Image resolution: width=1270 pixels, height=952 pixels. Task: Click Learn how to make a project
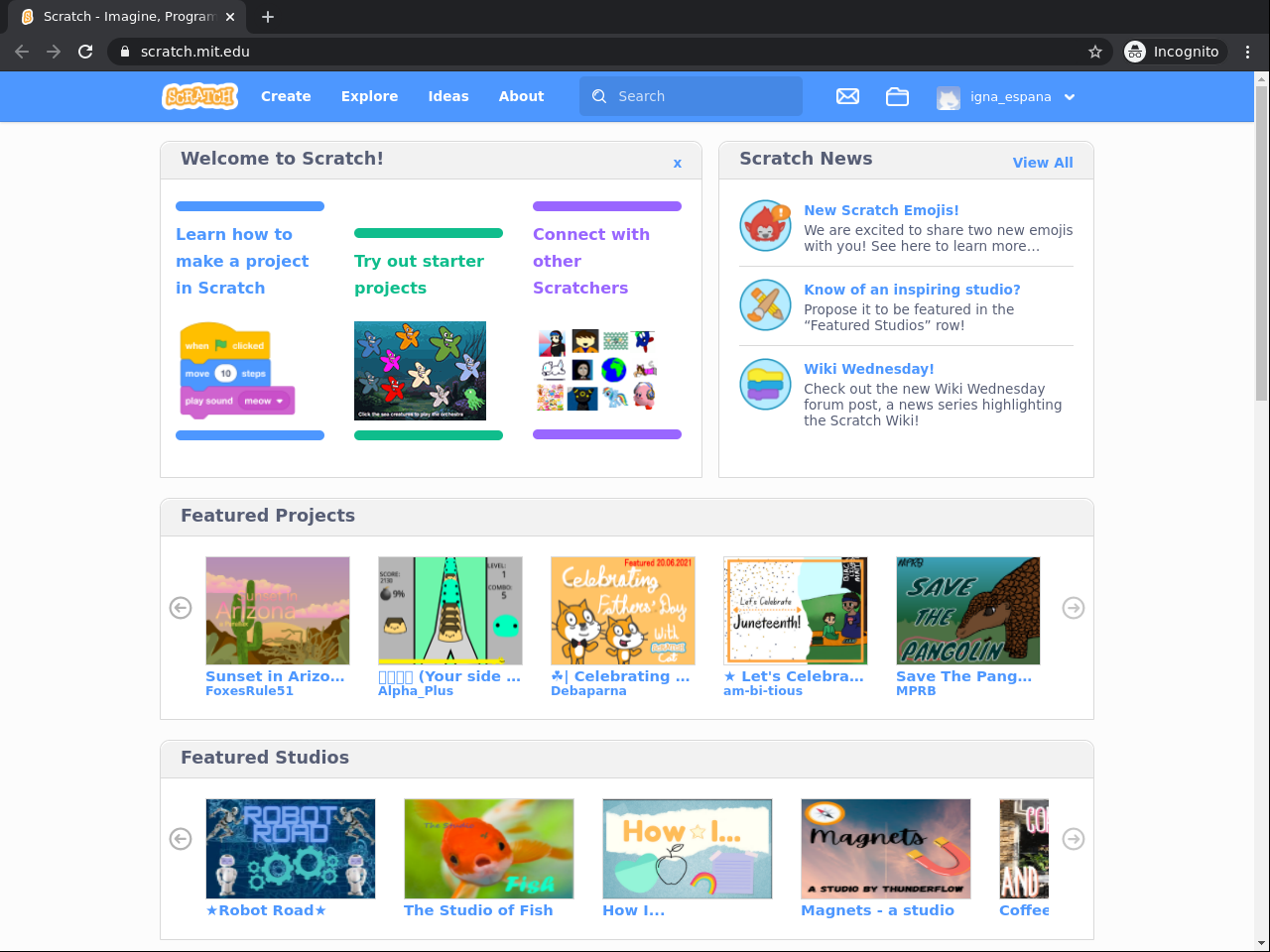[242, 261]
